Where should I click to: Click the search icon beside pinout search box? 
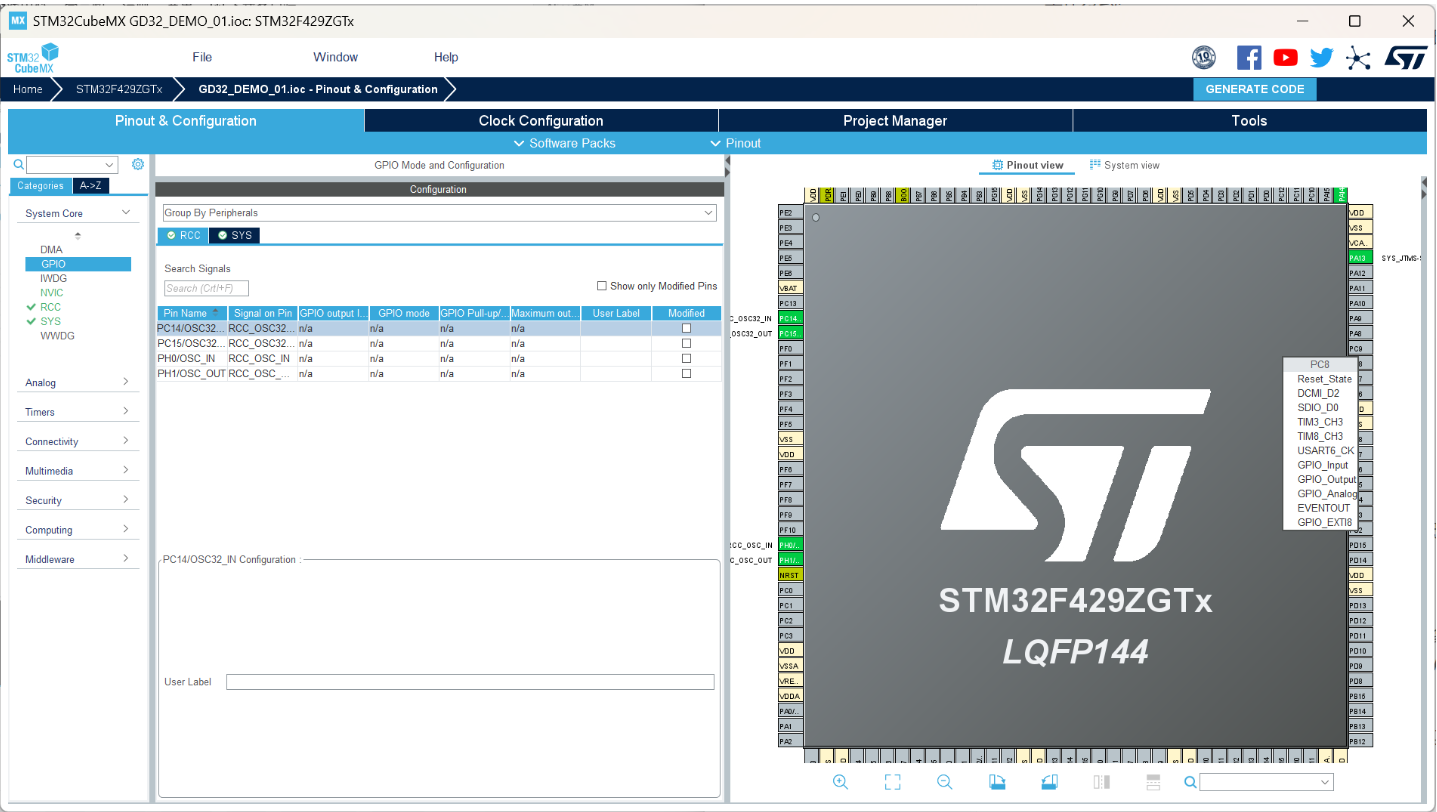1190,782
